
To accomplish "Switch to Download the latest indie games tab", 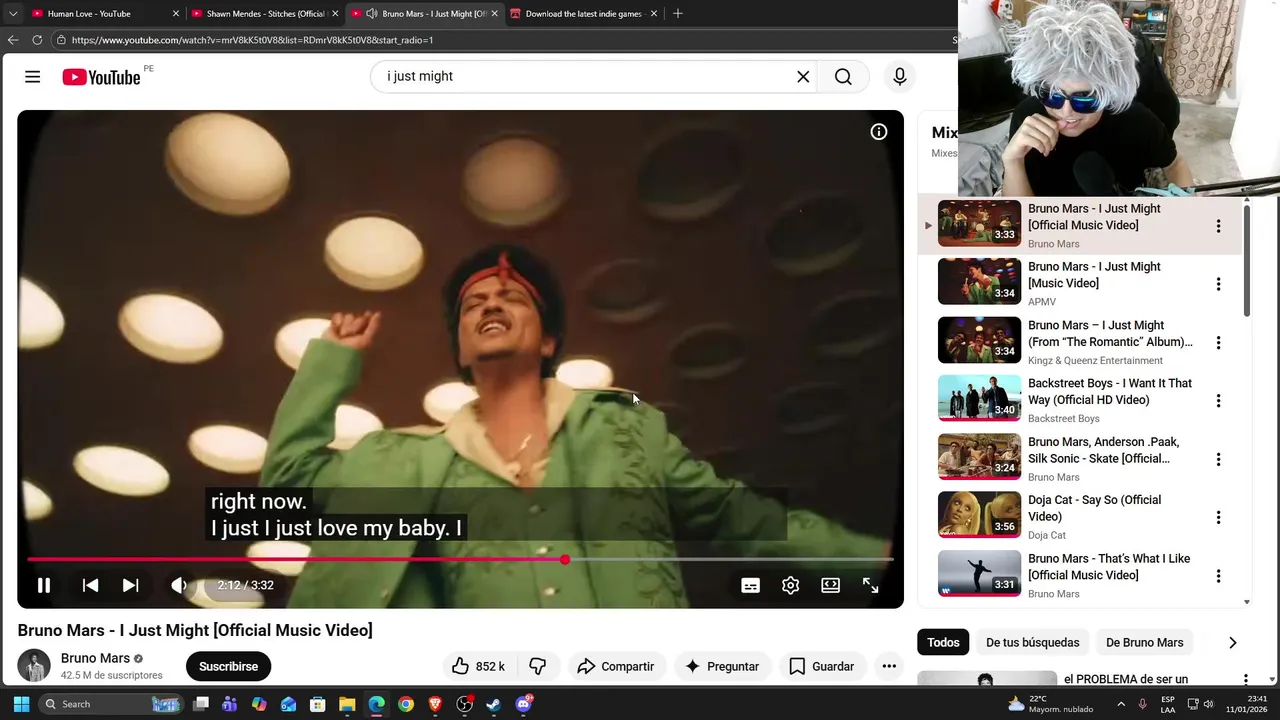I will (582, 14).
